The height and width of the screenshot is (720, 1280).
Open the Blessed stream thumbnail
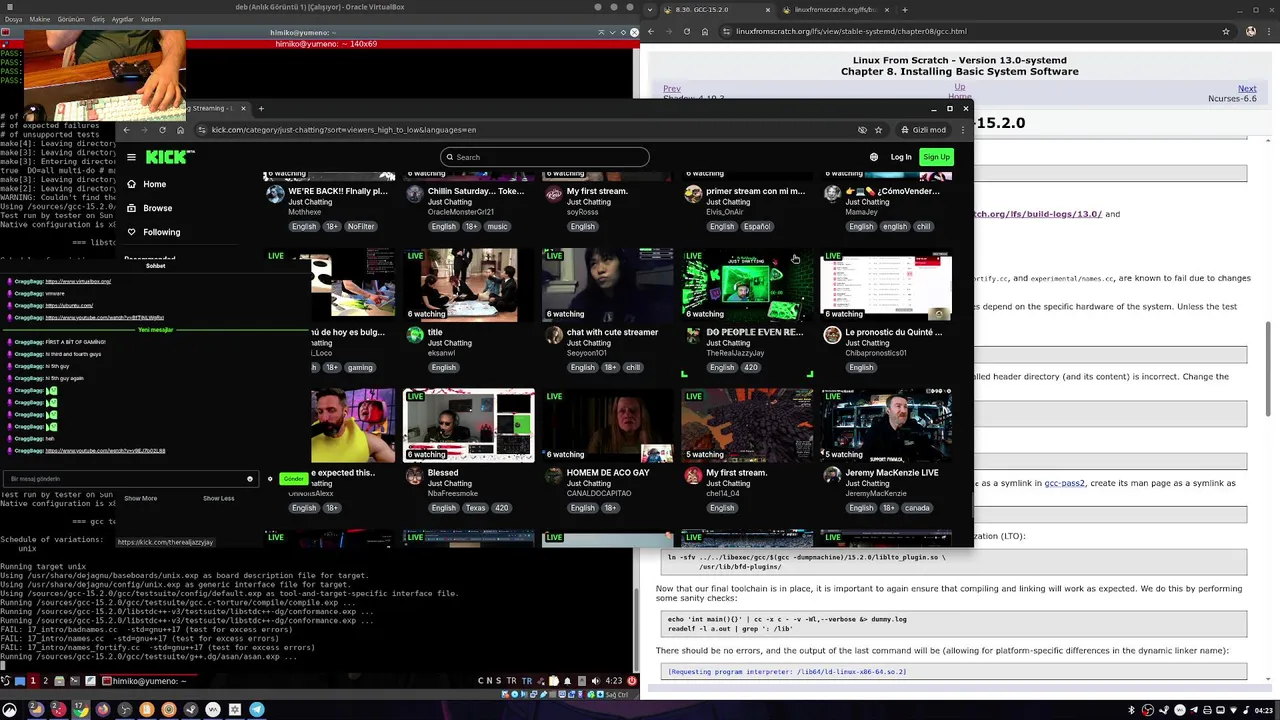click(x=469, y=426)
